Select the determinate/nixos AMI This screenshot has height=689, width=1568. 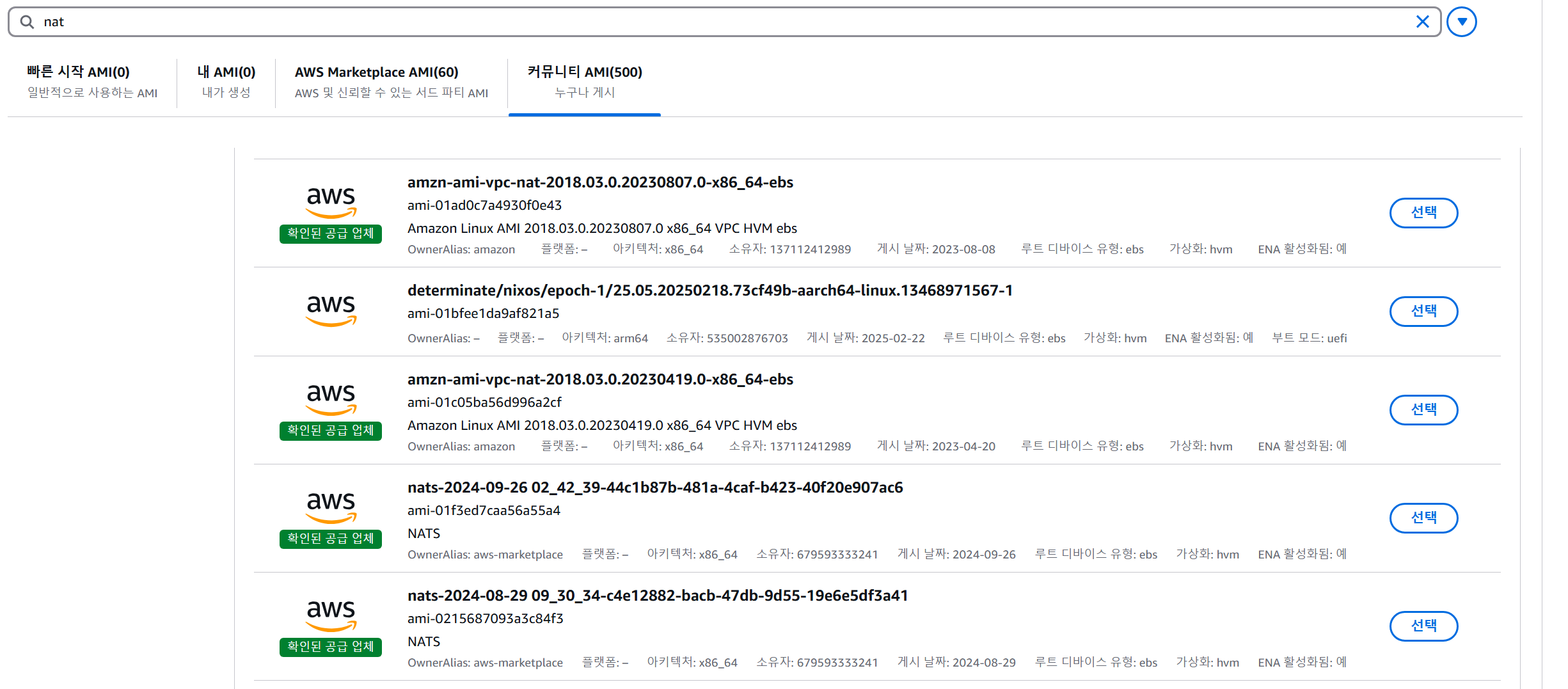(1423, 311)
